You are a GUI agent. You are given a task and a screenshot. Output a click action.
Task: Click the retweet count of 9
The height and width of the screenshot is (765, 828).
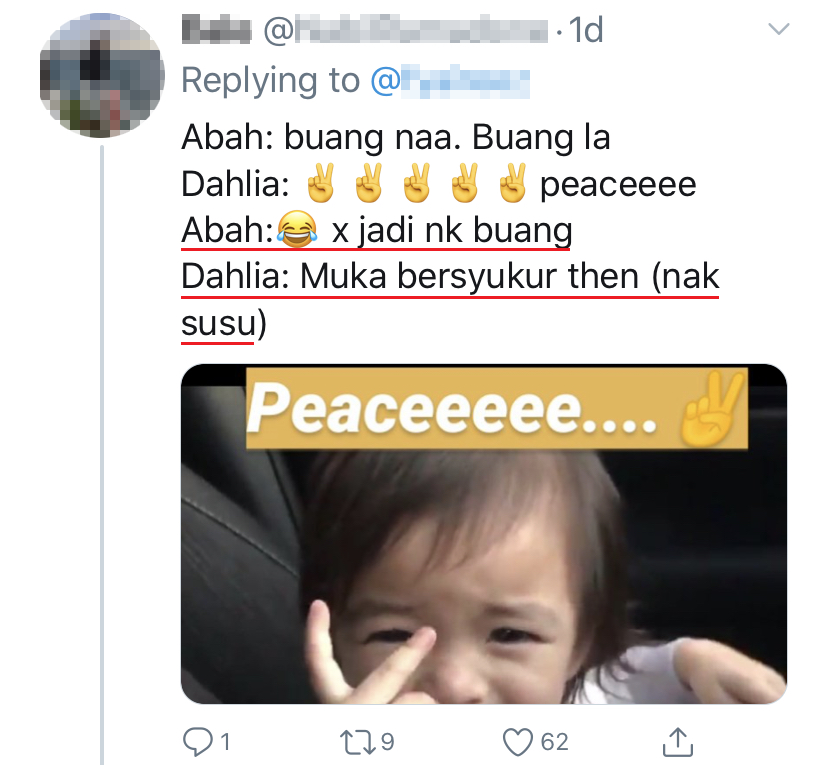[387, 741]
